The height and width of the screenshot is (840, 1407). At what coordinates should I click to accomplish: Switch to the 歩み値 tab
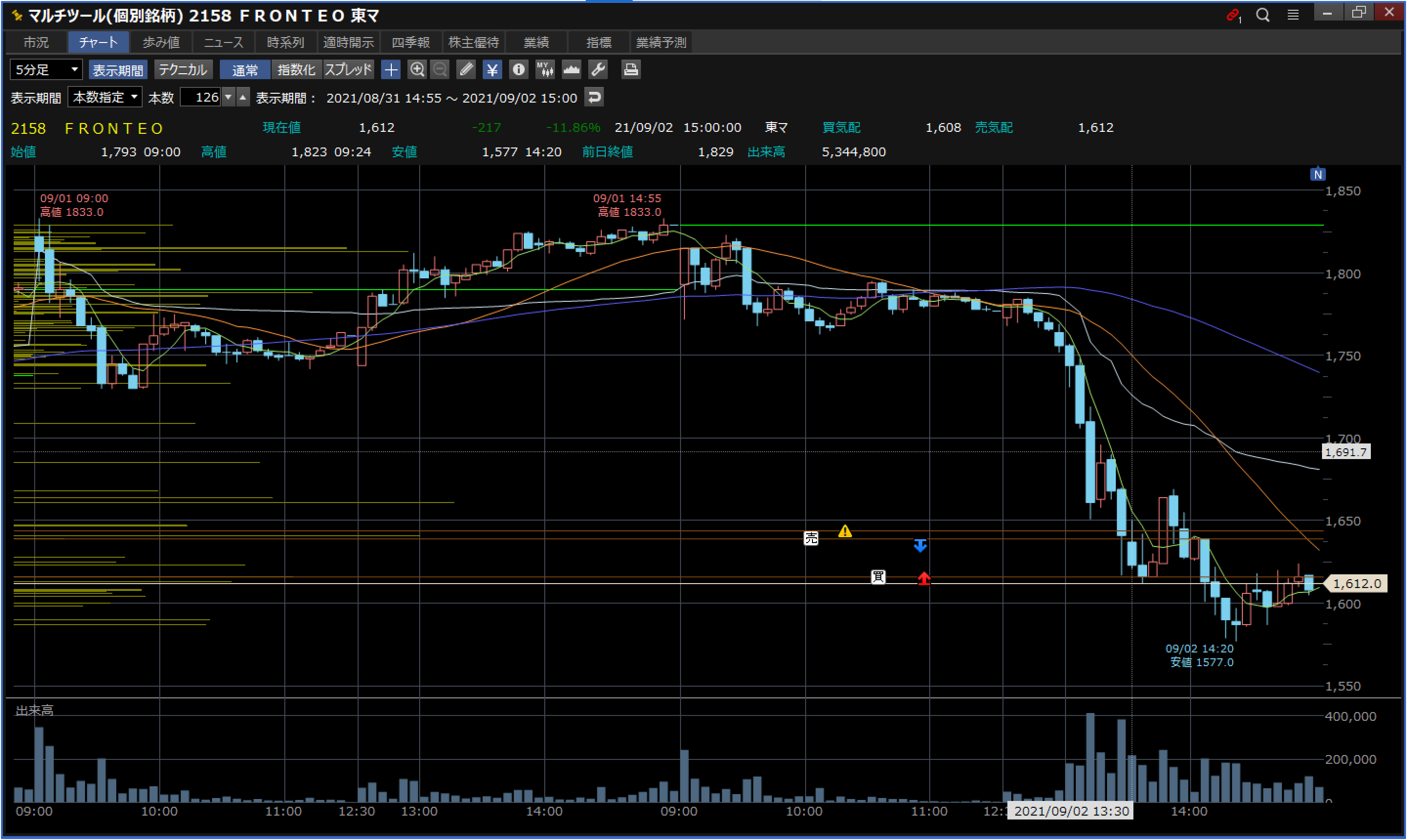tap(161, 42)
